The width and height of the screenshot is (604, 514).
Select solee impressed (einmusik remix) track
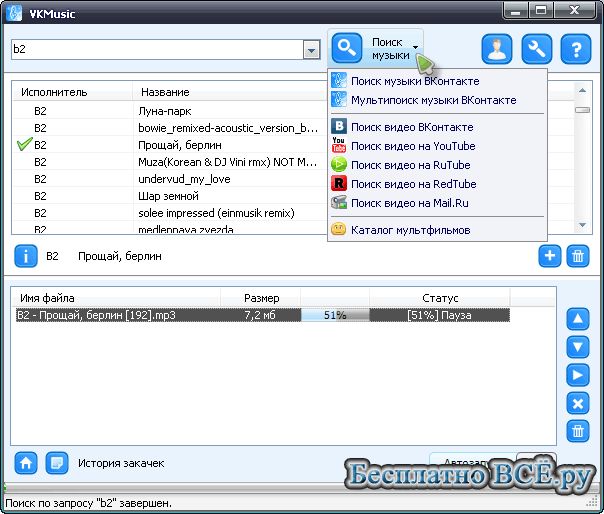click(x=170, y=213)
